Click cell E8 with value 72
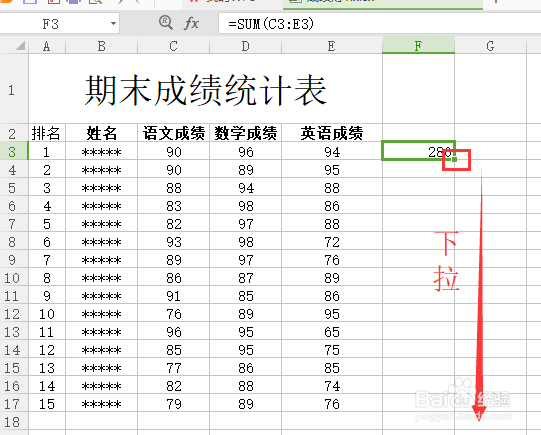The height and width of the screenshot is (435, 541). 332,242
